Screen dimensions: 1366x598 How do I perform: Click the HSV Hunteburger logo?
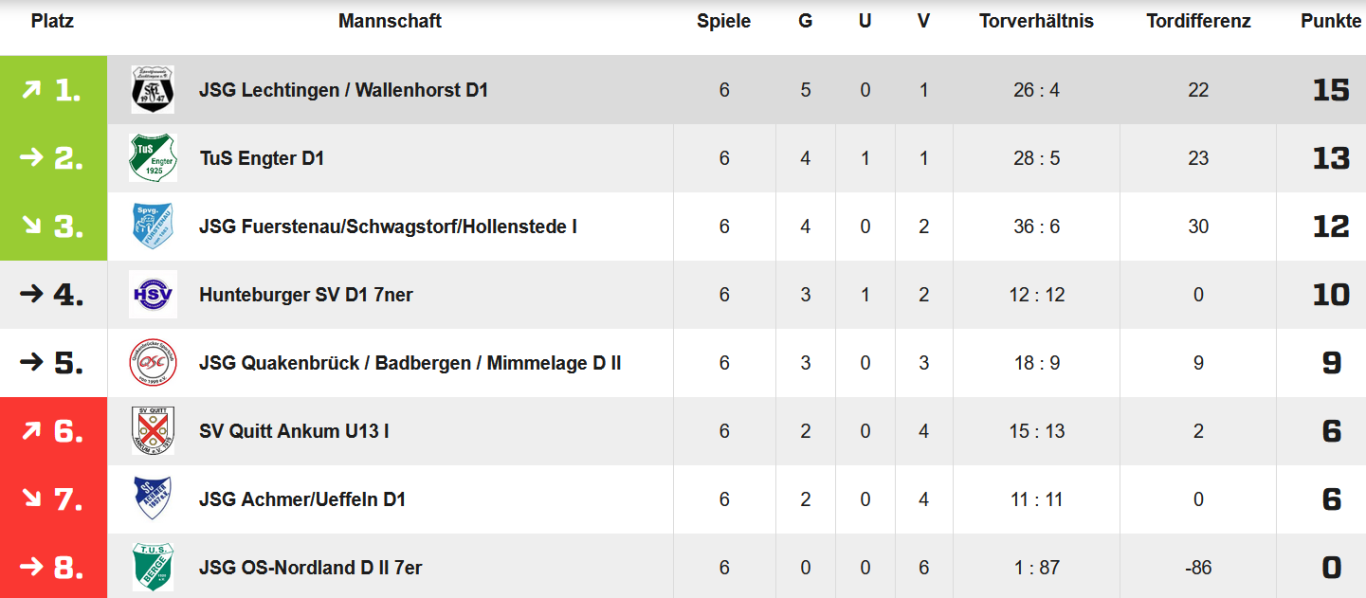point(153,294)
